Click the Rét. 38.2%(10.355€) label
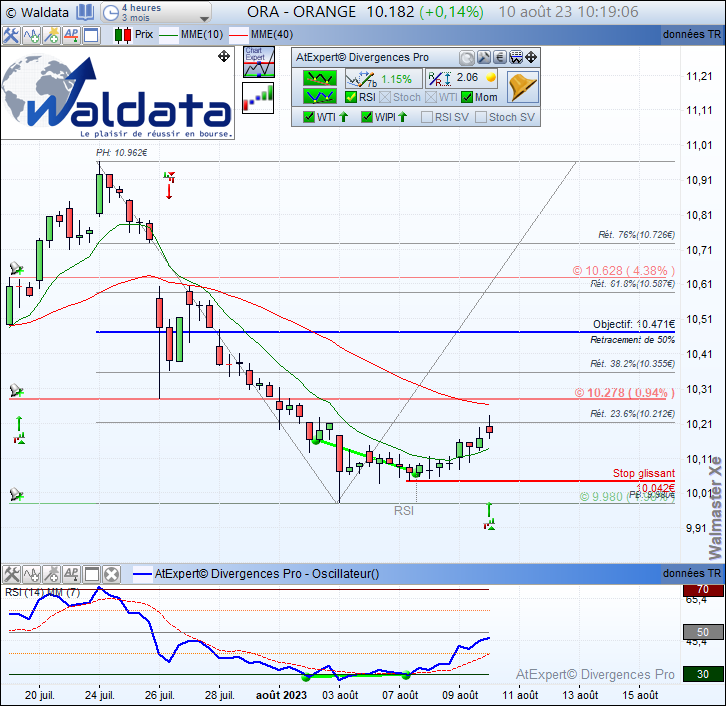 tap(632, 364)
